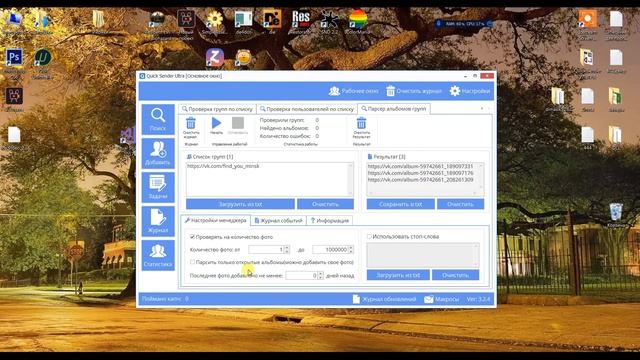Open the rainbow ColorMania desktop shortcut
Image resolution: width=640 pixels, height=360 pixels.
[x=358, y=19]
